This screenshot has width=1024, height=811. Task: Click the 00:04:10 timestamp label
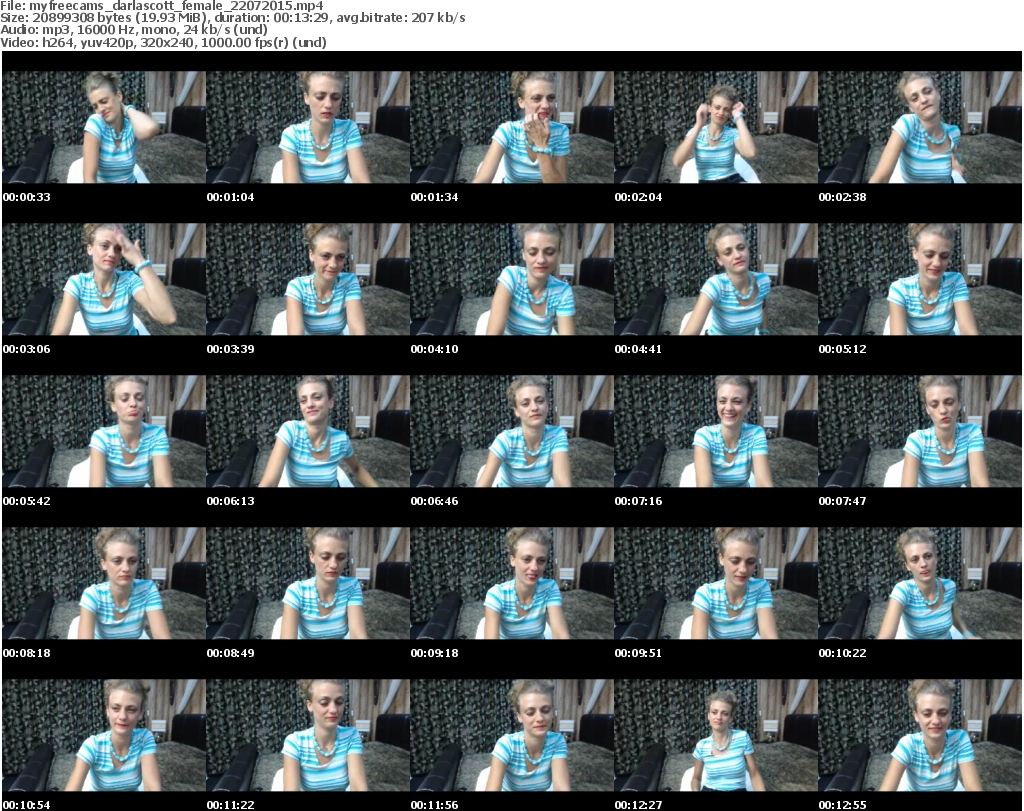point(435,349)
